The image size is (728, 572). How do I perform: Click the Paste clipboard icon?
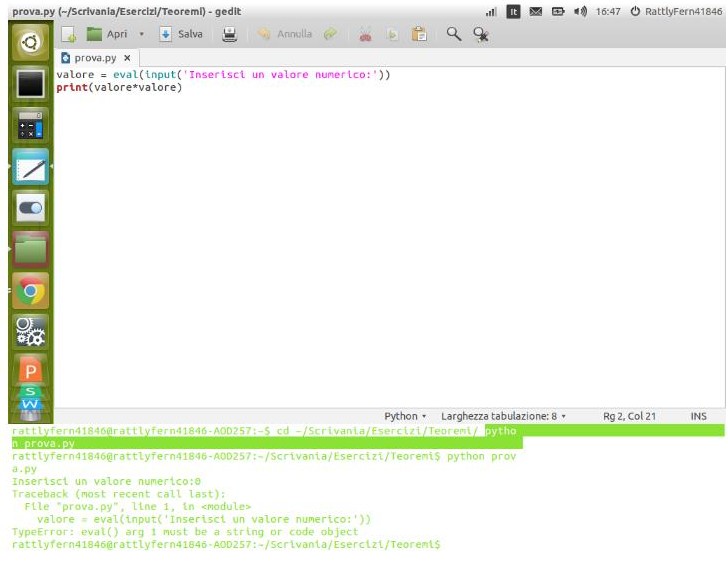tap(419, 34)
